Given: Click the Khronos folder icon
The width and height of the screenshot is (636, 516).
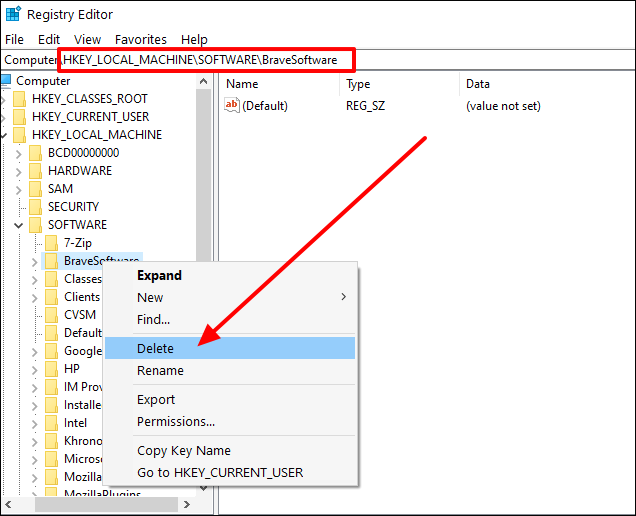Looking at the screenshot, I should (x=51, y=441).
